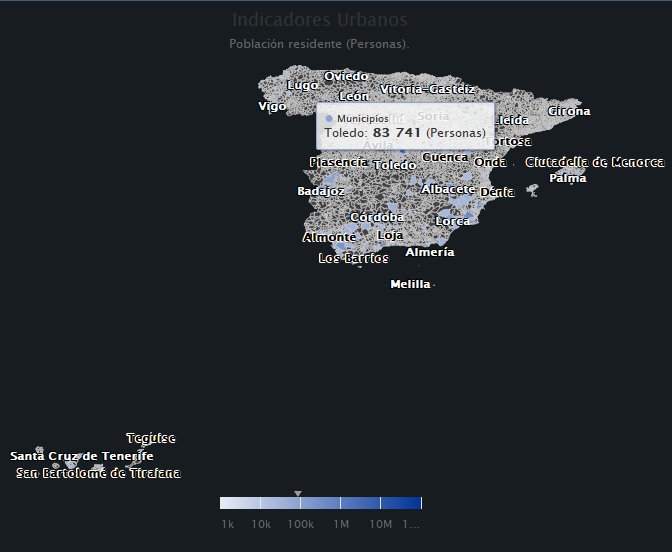Select the Loja label
Viewport: 672px width, 552px height.
[x=390, y=235]
